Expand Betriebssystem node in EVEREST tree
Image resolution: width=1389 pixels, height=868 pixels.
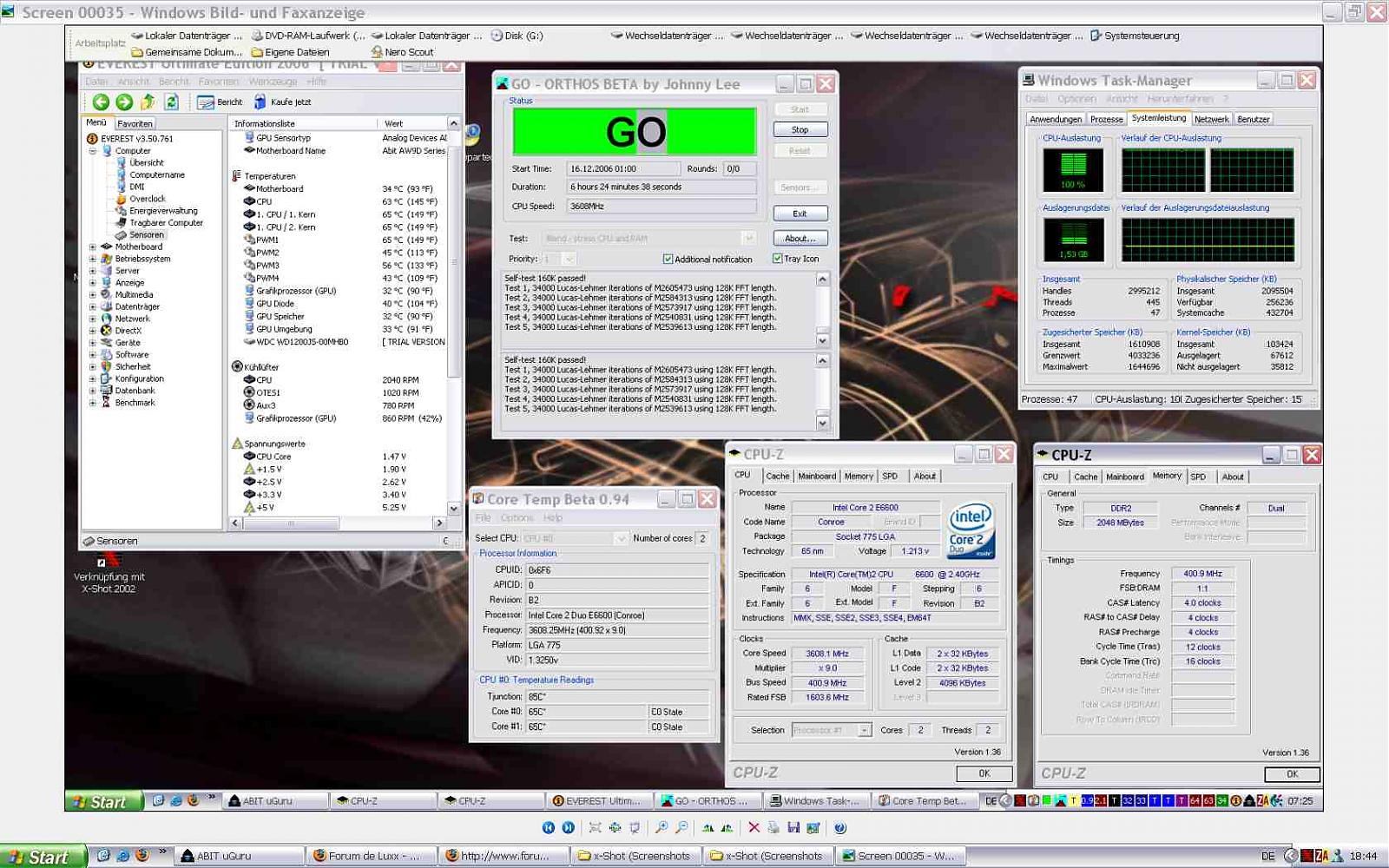(93, 259)
